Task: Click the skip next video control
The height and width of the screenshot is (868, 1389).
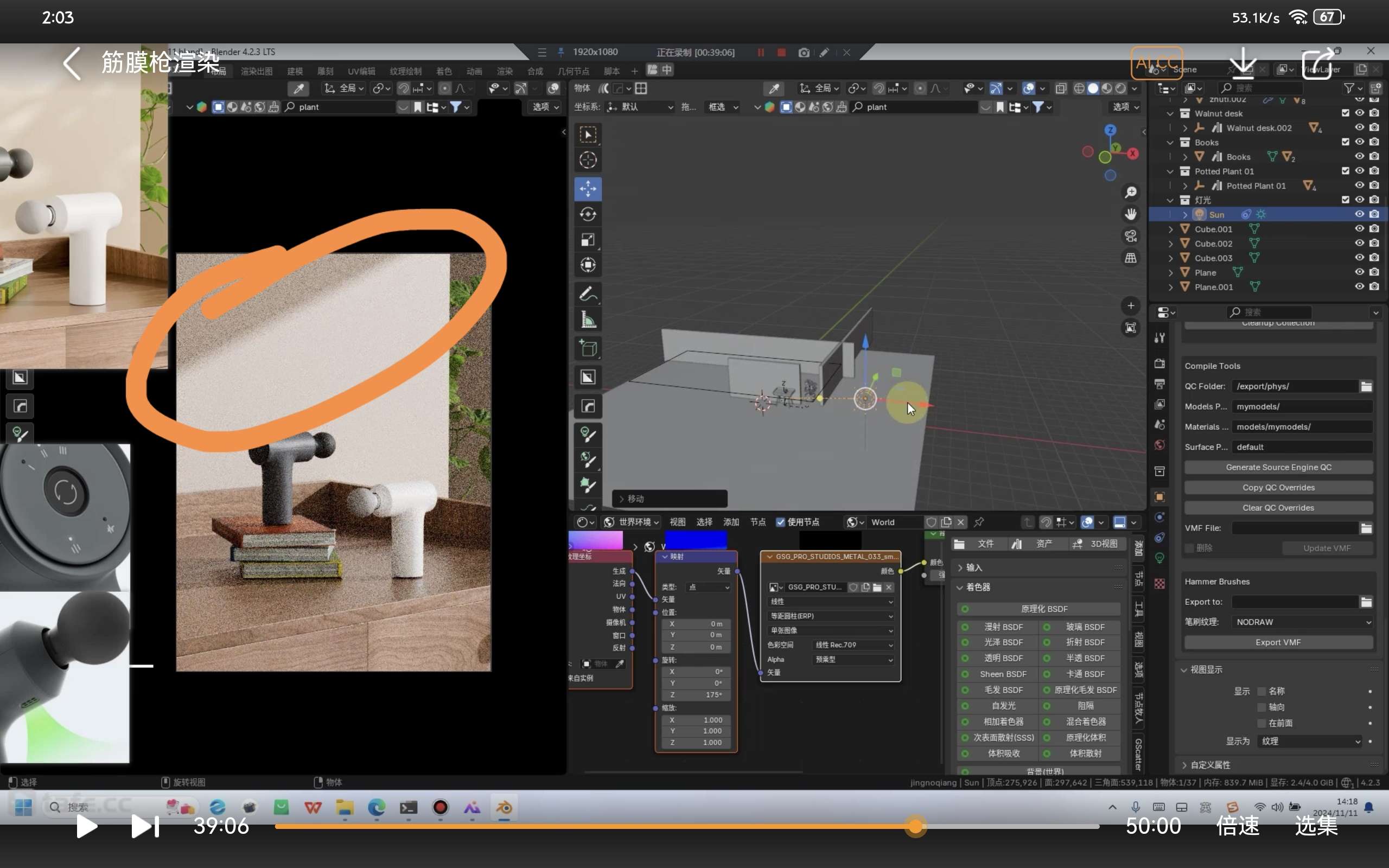Action: point(145,827)
